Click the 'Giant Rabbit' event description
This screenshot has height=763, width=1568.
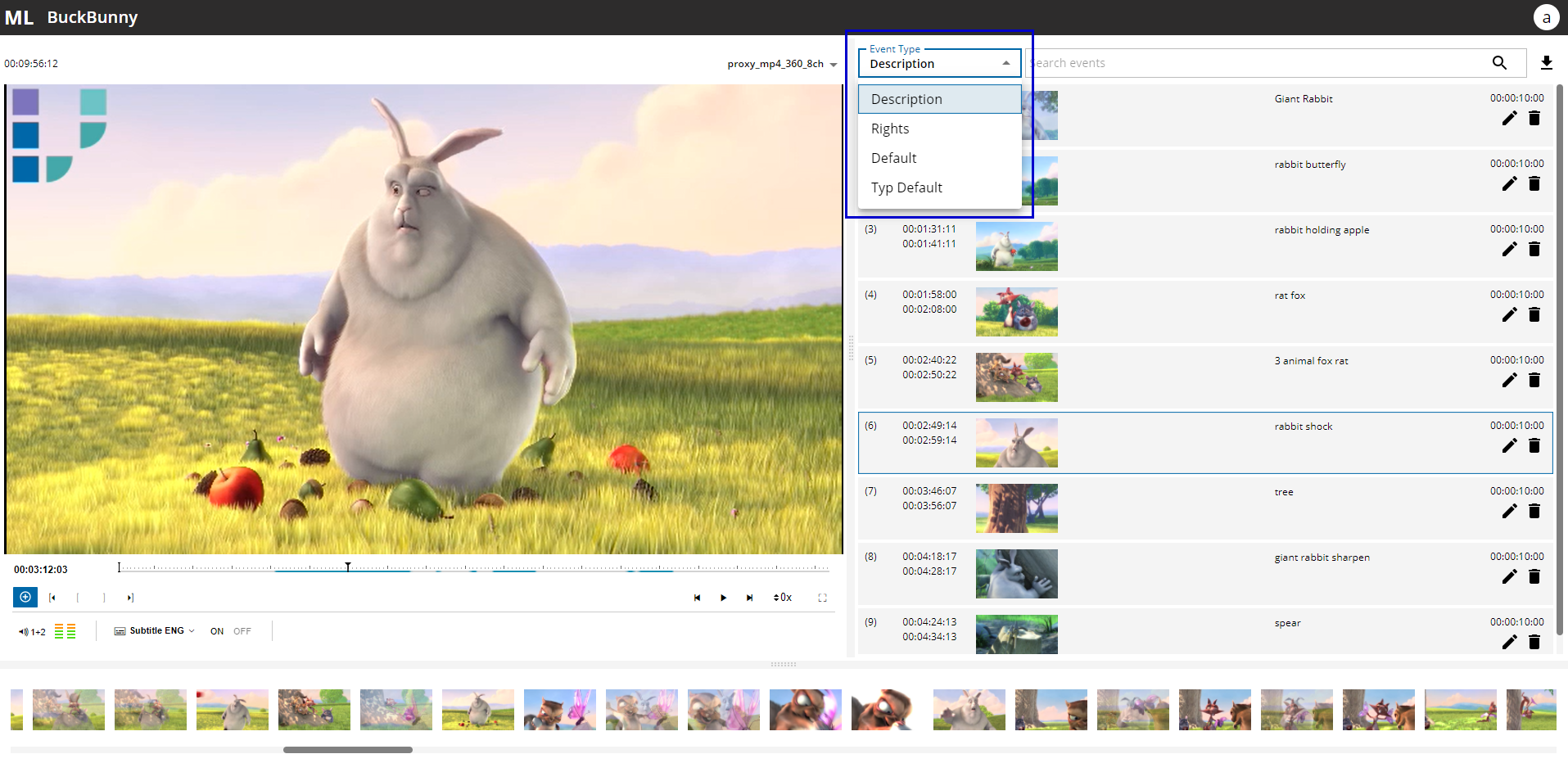[1304, 99]
